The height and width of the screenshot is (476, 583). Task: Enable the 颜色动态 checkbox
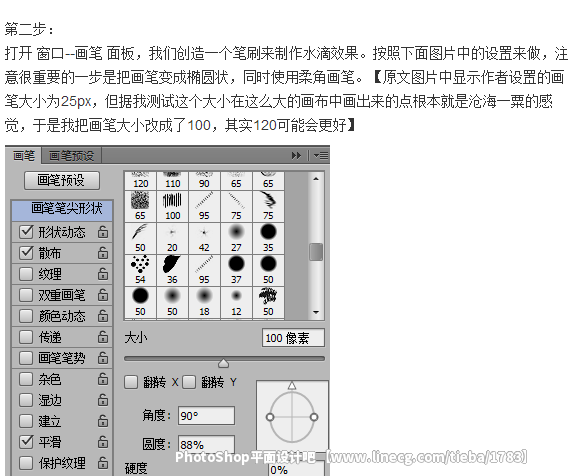26,316
